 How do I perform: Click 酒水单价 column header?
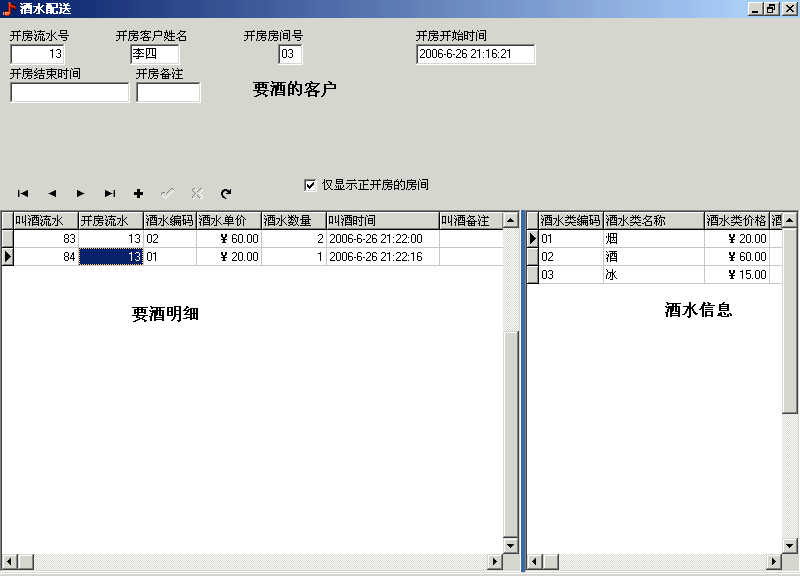pyautogui.click(x=229, y=220)
